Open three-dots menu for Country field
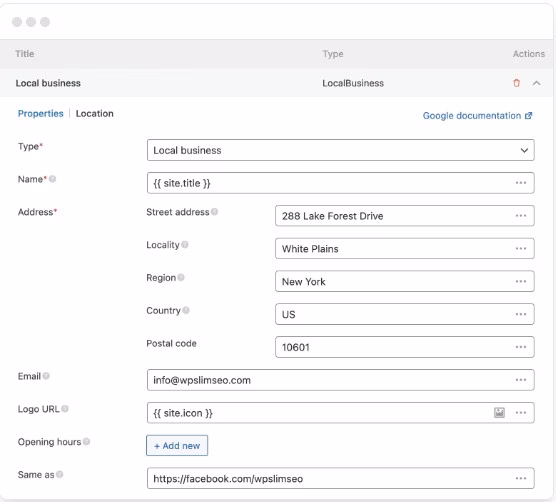Viewport: 556px width, 502px height. pyautogui.click(x=521, y=314)
